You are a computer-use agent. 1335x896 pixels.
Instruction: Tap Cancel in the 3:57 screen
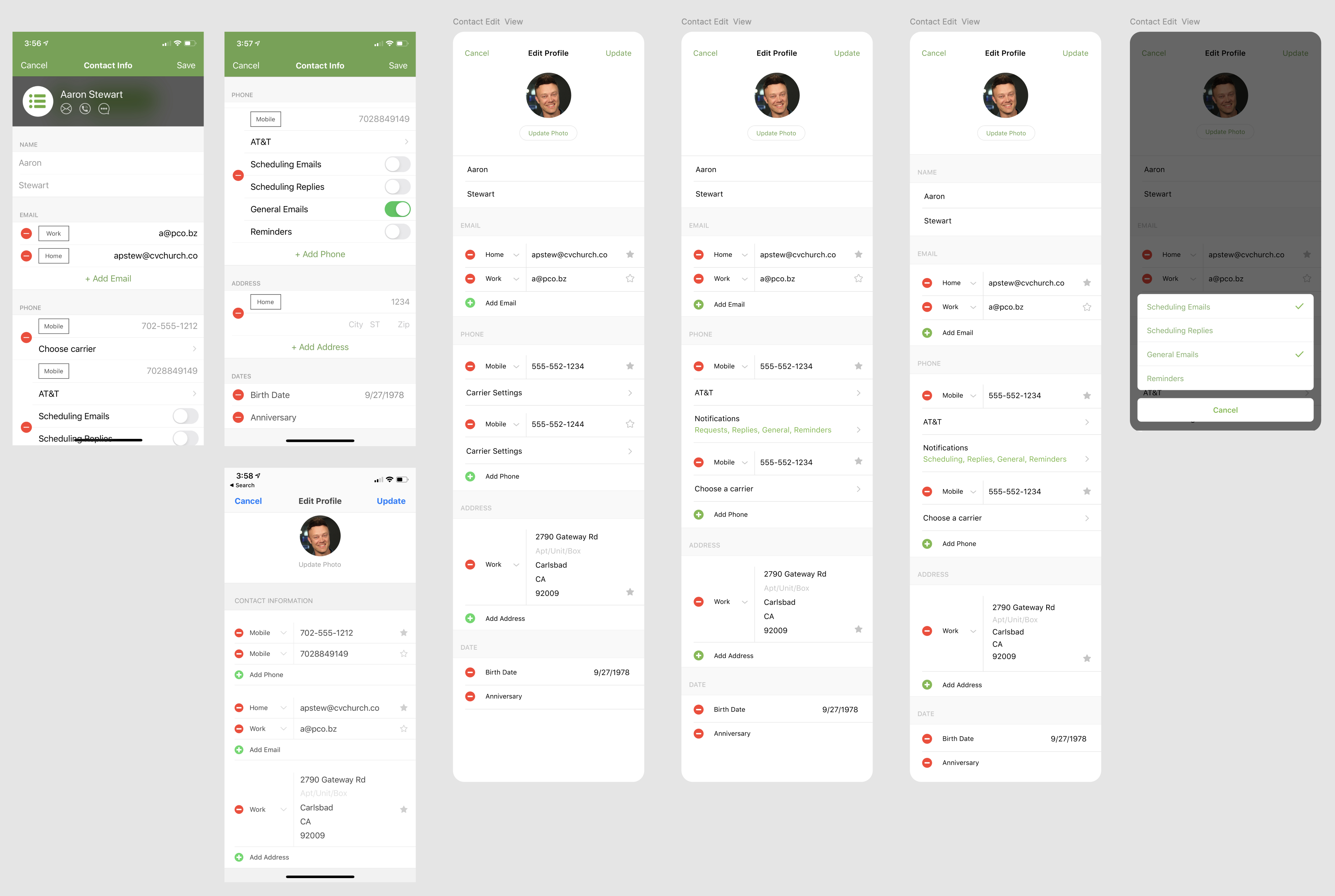[246, 66]
